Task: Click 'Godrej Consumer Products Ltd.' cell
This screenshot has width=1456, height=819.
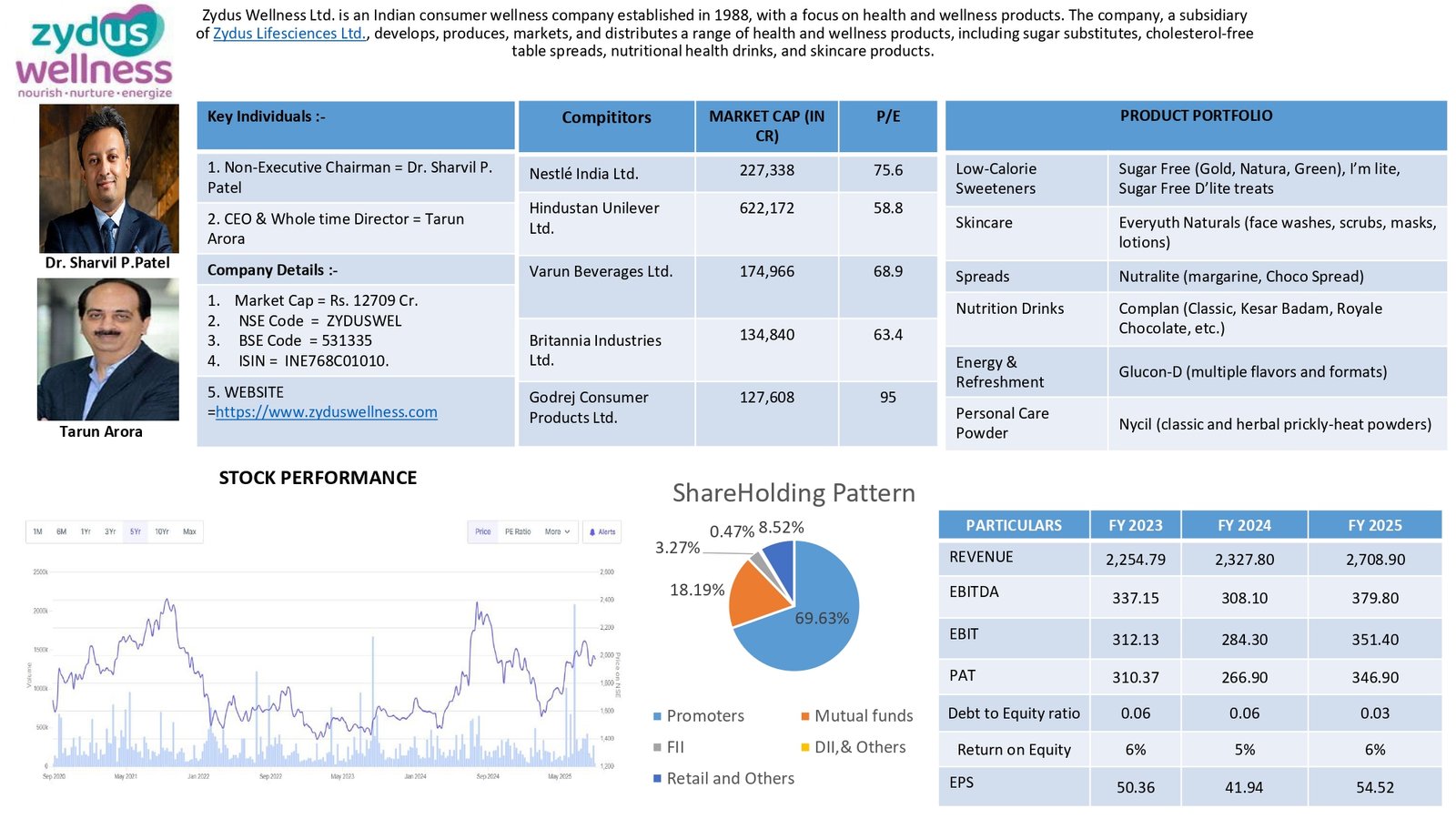Action: point(606,414)
